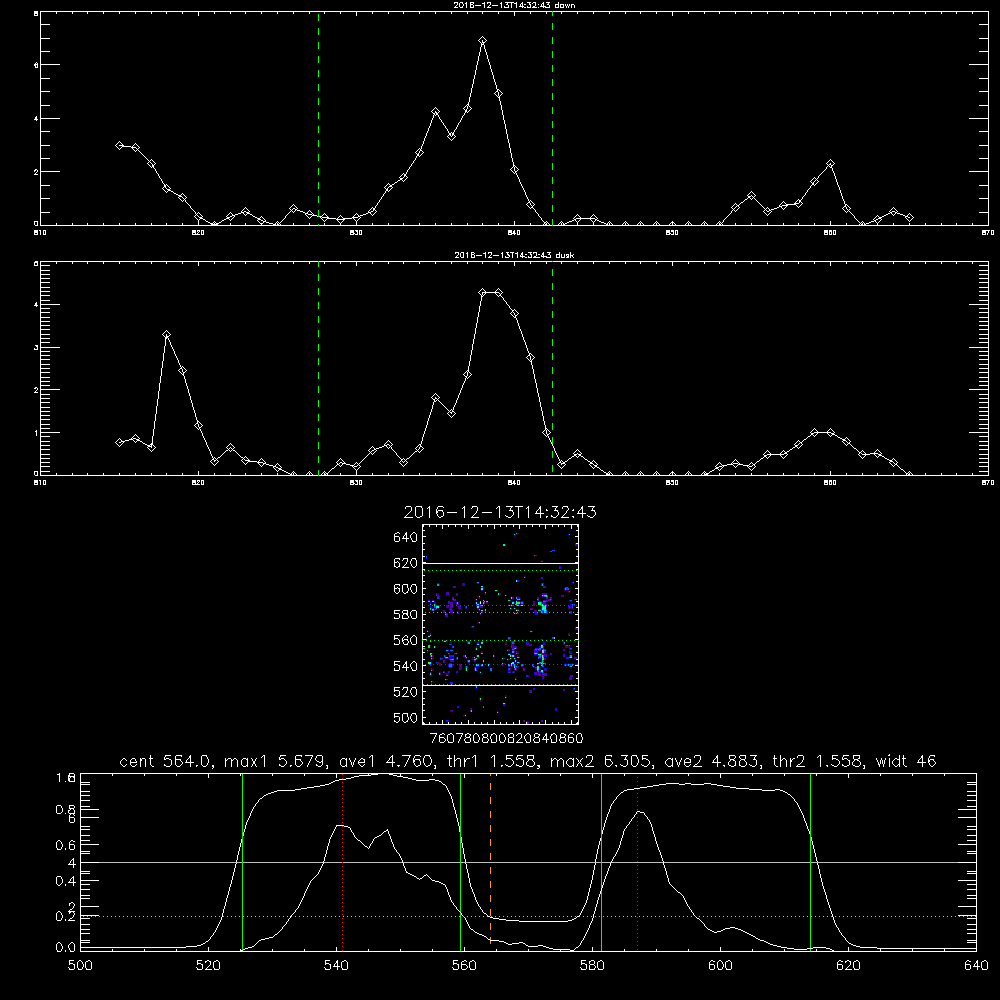Click the 560 label on the bottom plot x-axis
1000x1000 pixels.
point(464,966)
